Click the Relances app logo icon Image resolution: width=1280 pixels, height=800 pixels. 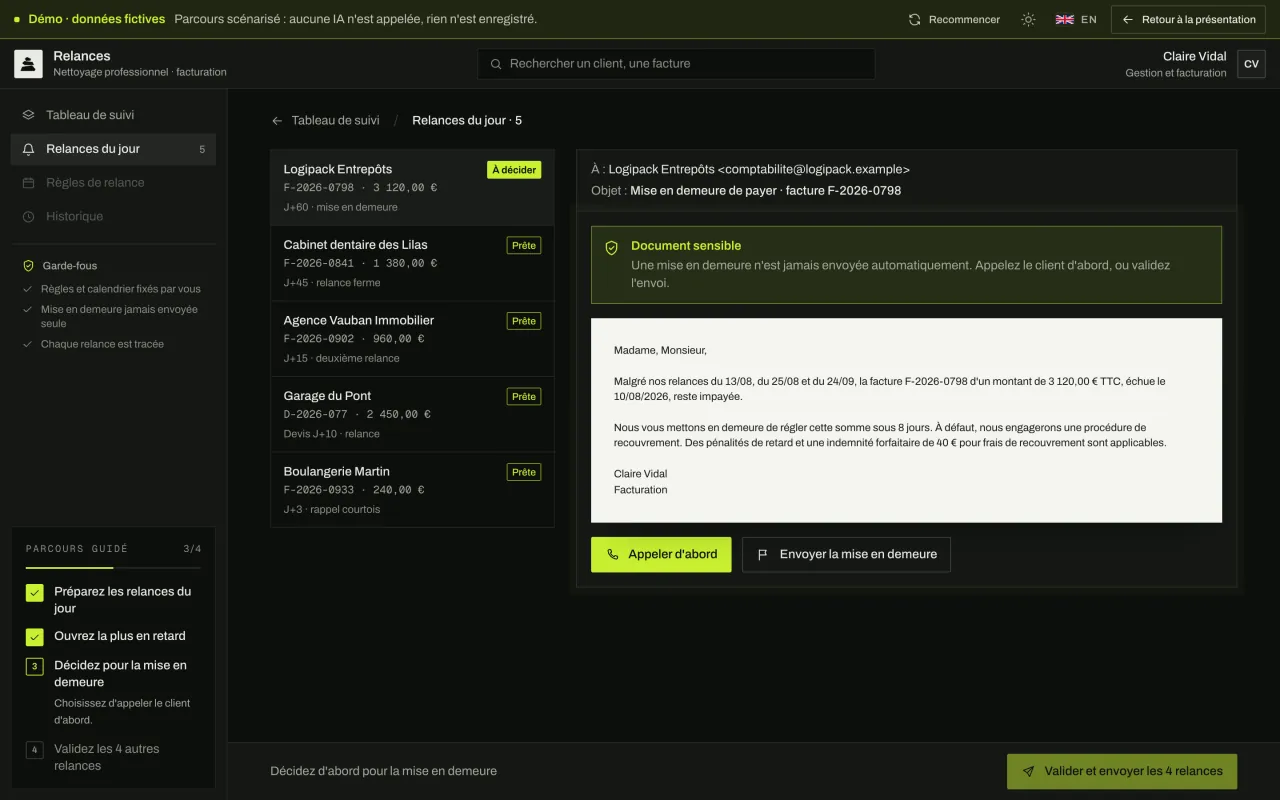point(28,64)
